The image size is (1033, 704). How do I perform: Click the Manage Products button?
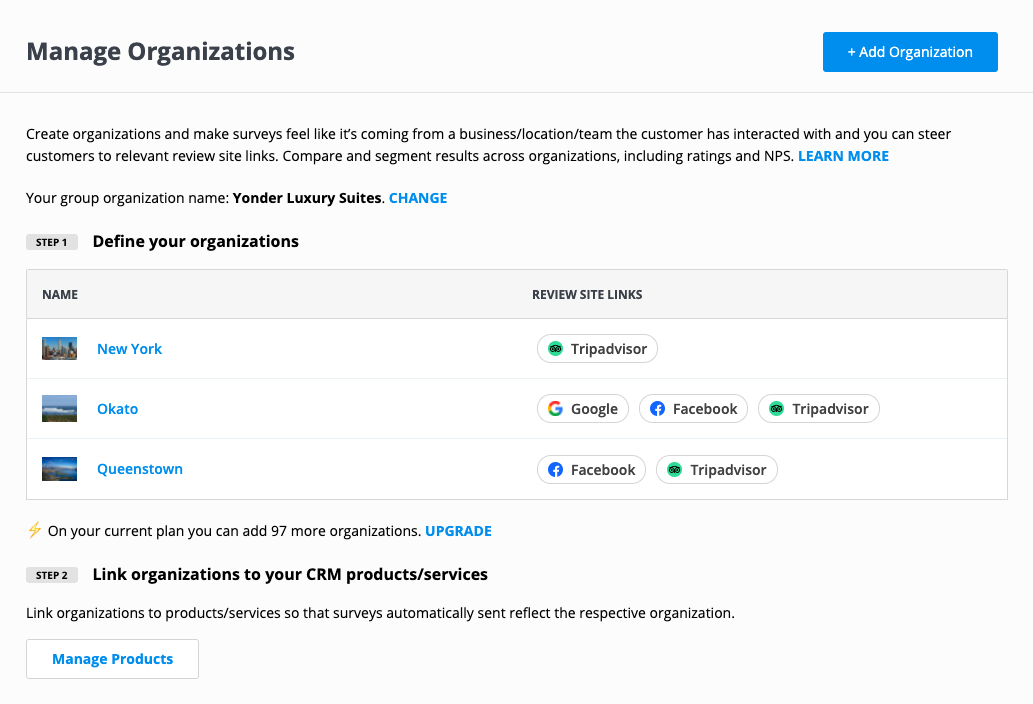pos(113,659)
